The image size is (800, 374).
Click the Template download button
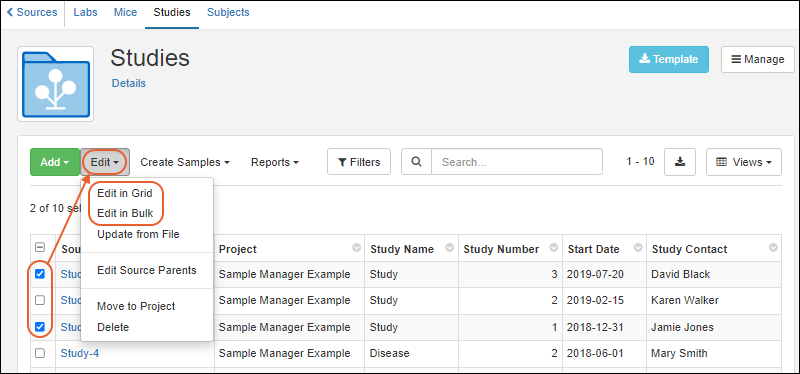point(668,59)
